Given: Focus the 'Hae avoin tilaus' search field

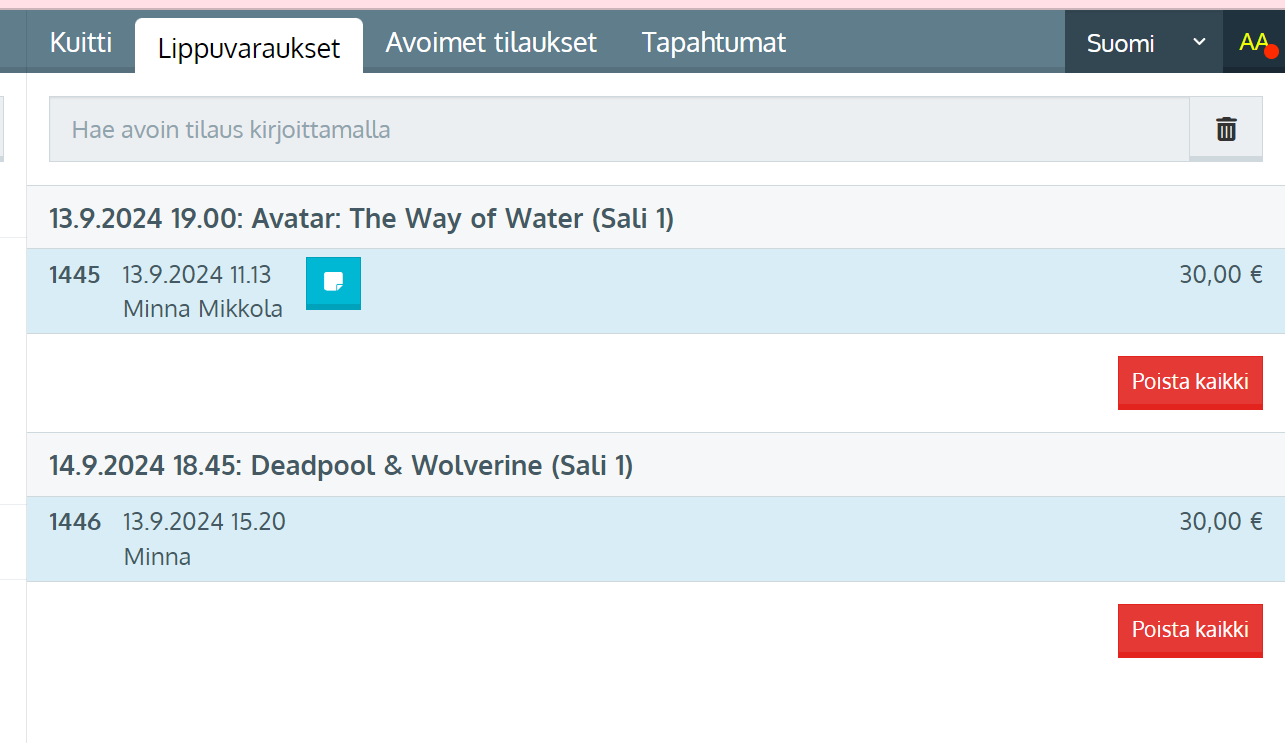Looking at the screenshot, I should [x=619, y=130].
